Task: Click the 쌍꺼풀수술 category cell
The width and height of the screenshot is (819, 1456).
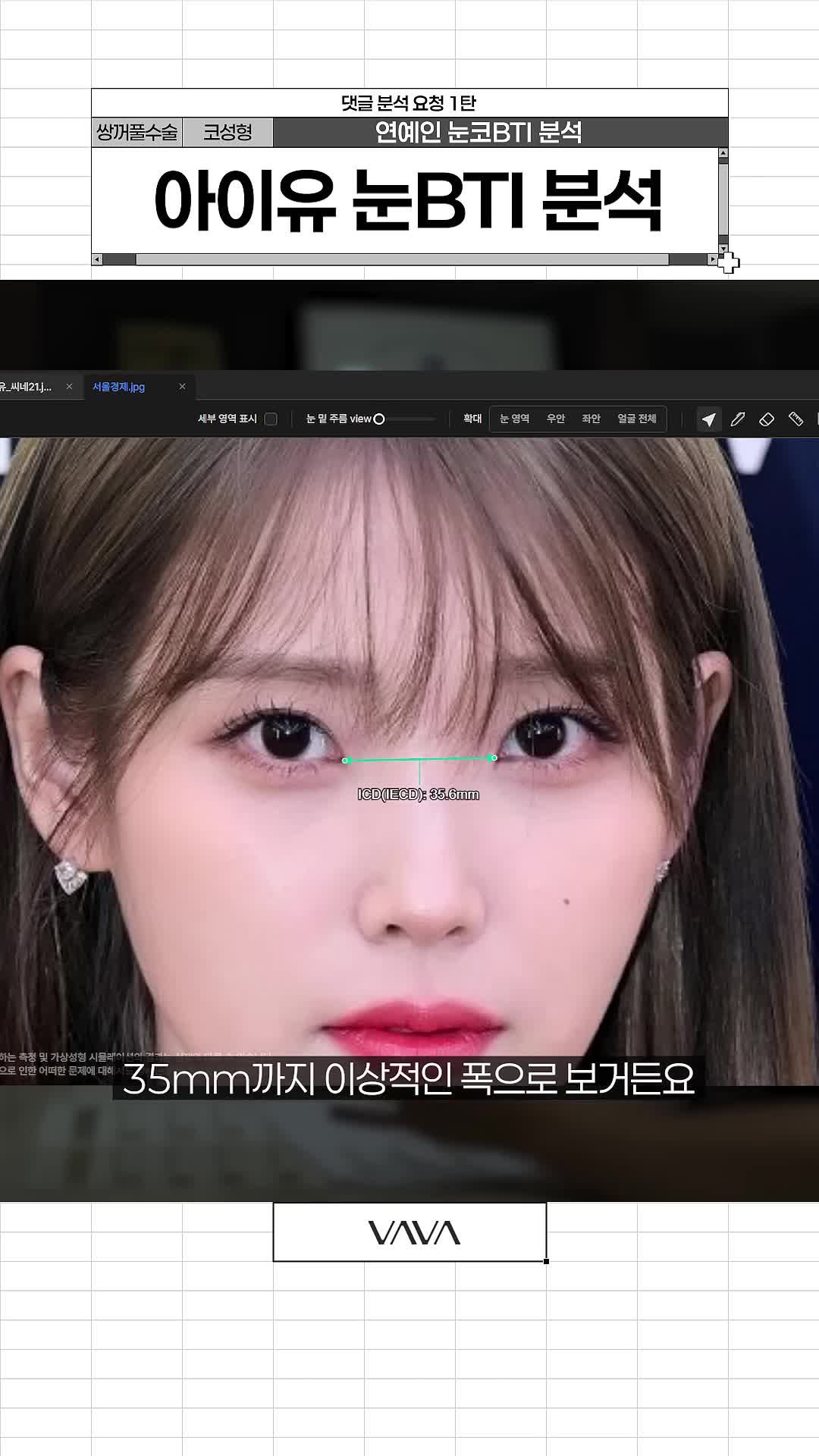Action: tap(137, 133)
